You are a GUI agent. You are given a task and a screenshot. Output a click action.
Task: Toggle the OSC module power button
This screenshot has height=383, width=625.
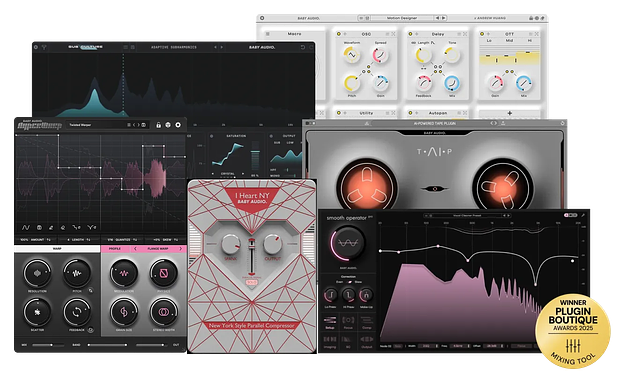(338, 34)
